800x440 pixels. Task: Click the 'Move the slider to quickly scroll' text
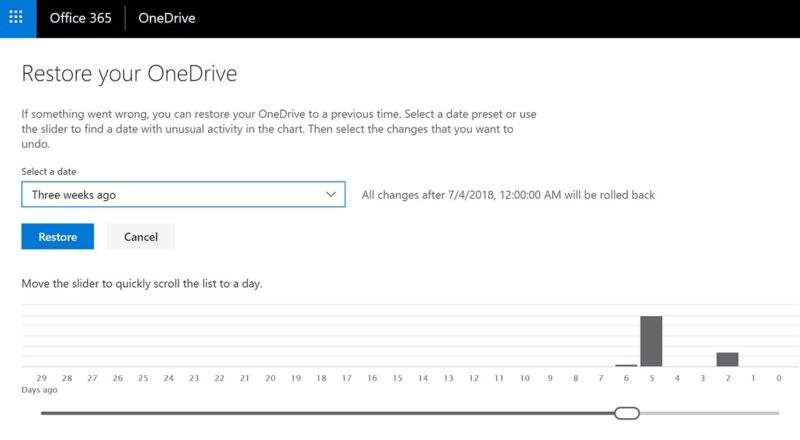click(142, 283)
